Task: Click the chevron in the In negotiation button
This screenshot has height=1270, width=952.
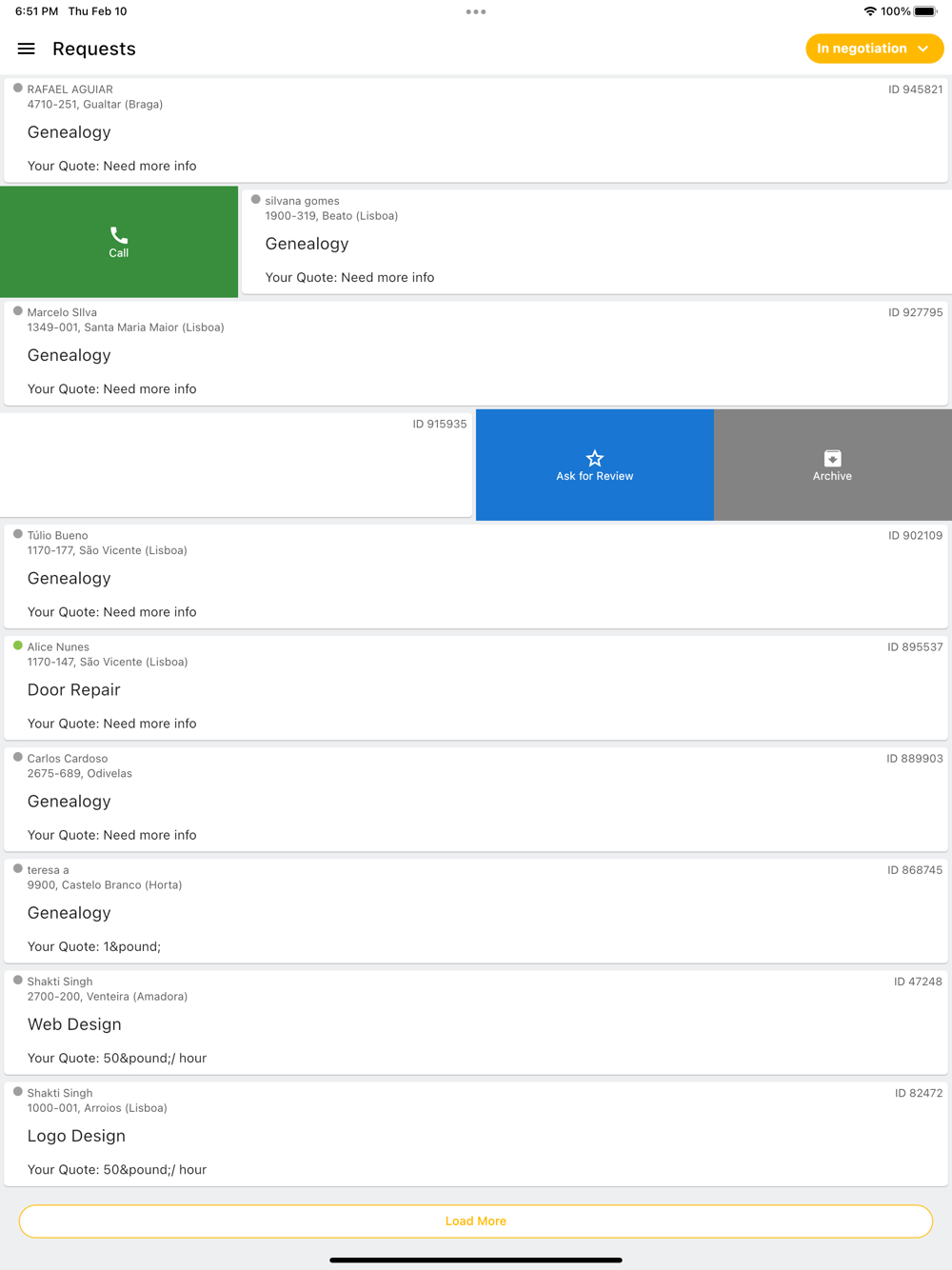Action: (922, 49)
